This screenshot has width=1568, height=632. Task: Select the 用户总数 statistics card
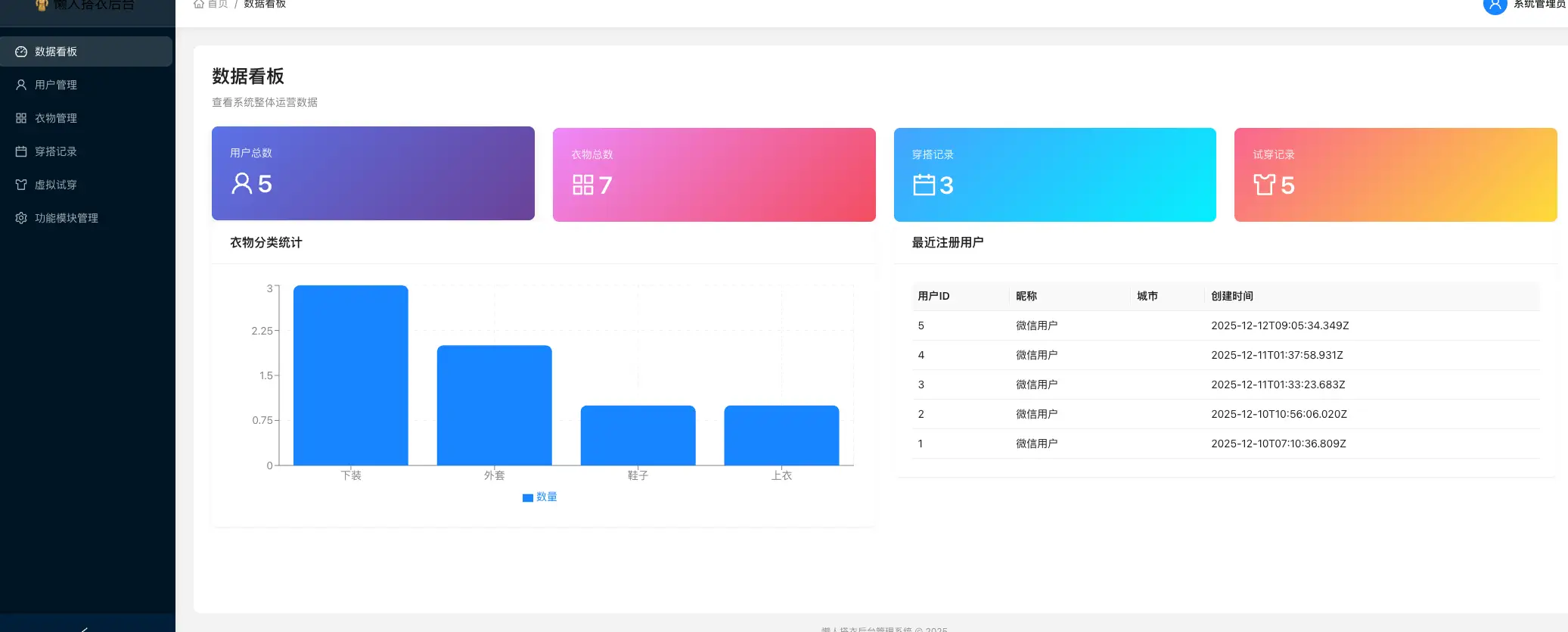click(x=373, y=173)
